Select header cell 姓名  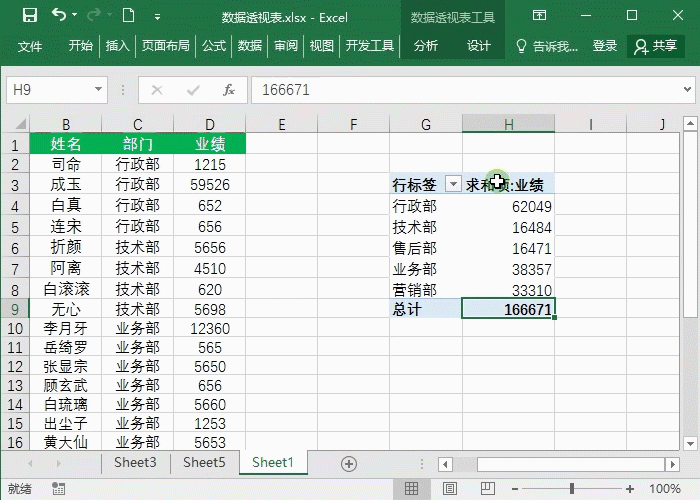[x=66, y=144]
